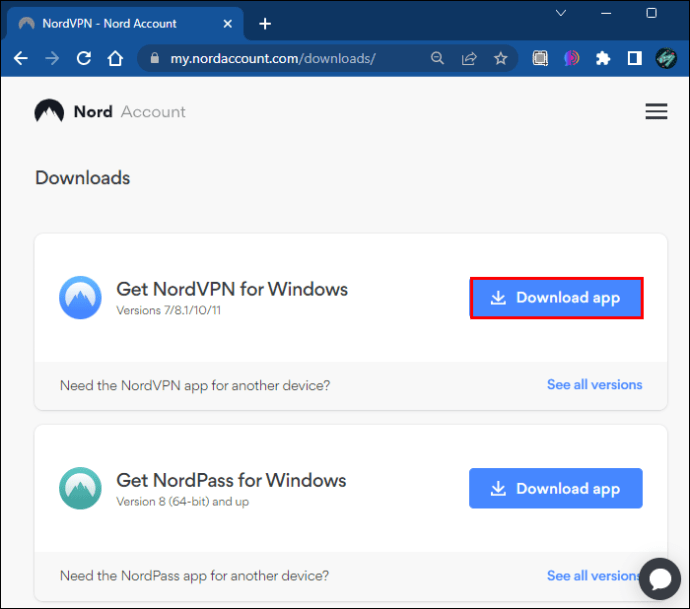Open the colorful circular extension icon
The image size is (690, 609).
pyautogui.click(x=572, y=58)
